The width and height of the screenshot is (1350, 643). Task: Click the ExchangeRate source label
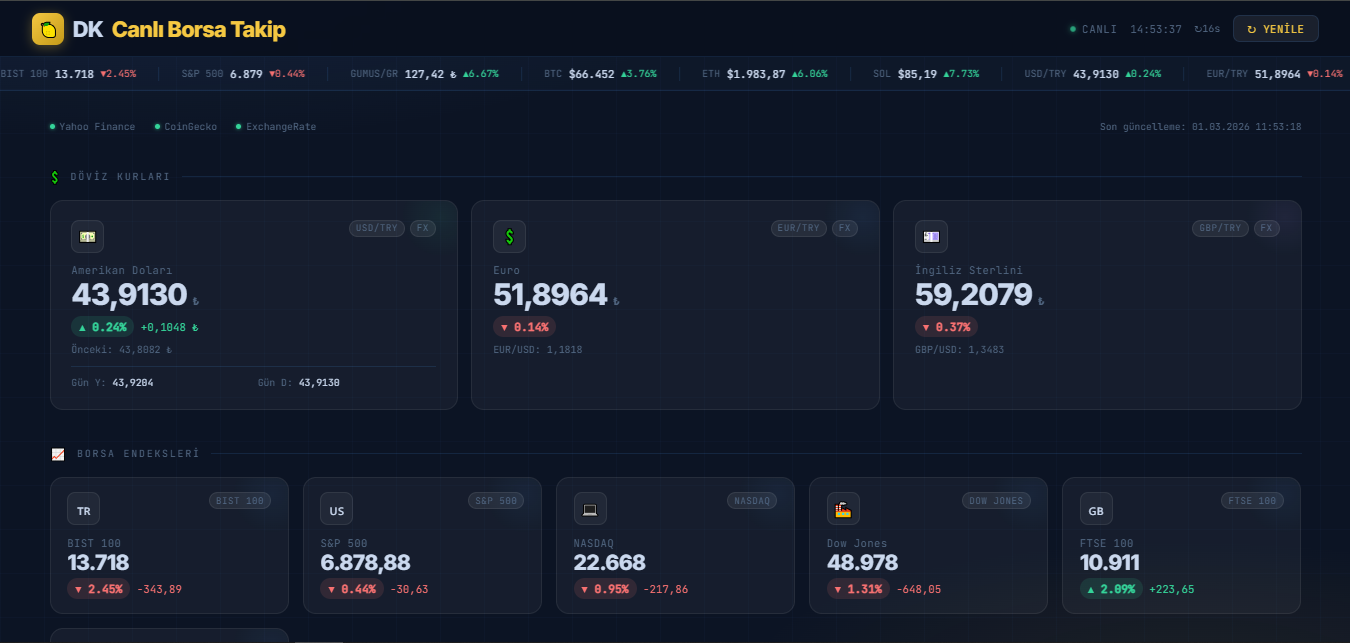pyautogui.click(x=275, y=127)
